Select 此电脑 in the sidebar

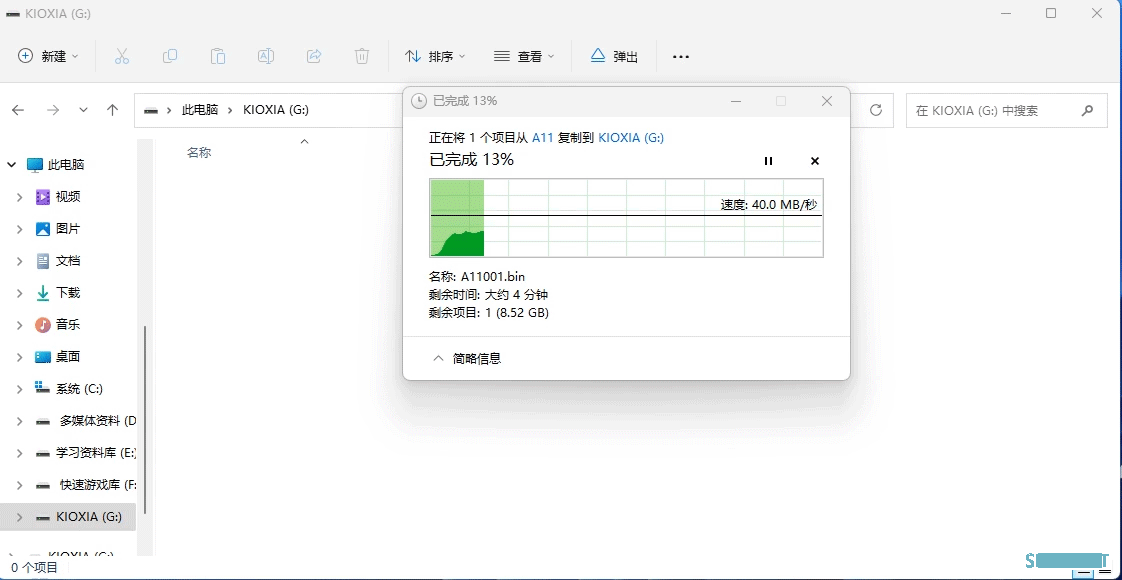[66, 164]
